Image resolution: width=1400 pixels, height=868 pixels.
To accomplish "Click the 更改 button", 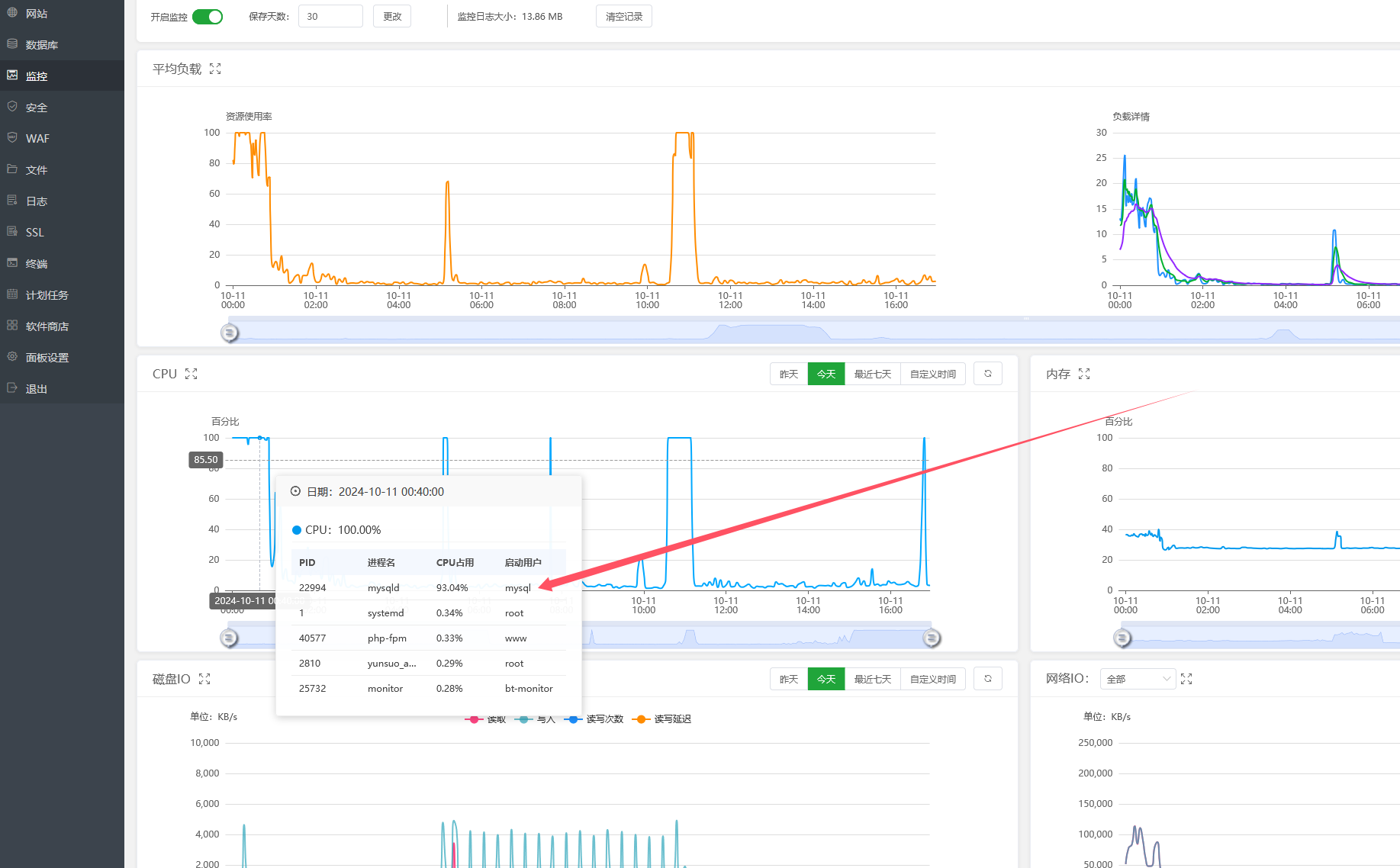I will (x=392, y=16).
